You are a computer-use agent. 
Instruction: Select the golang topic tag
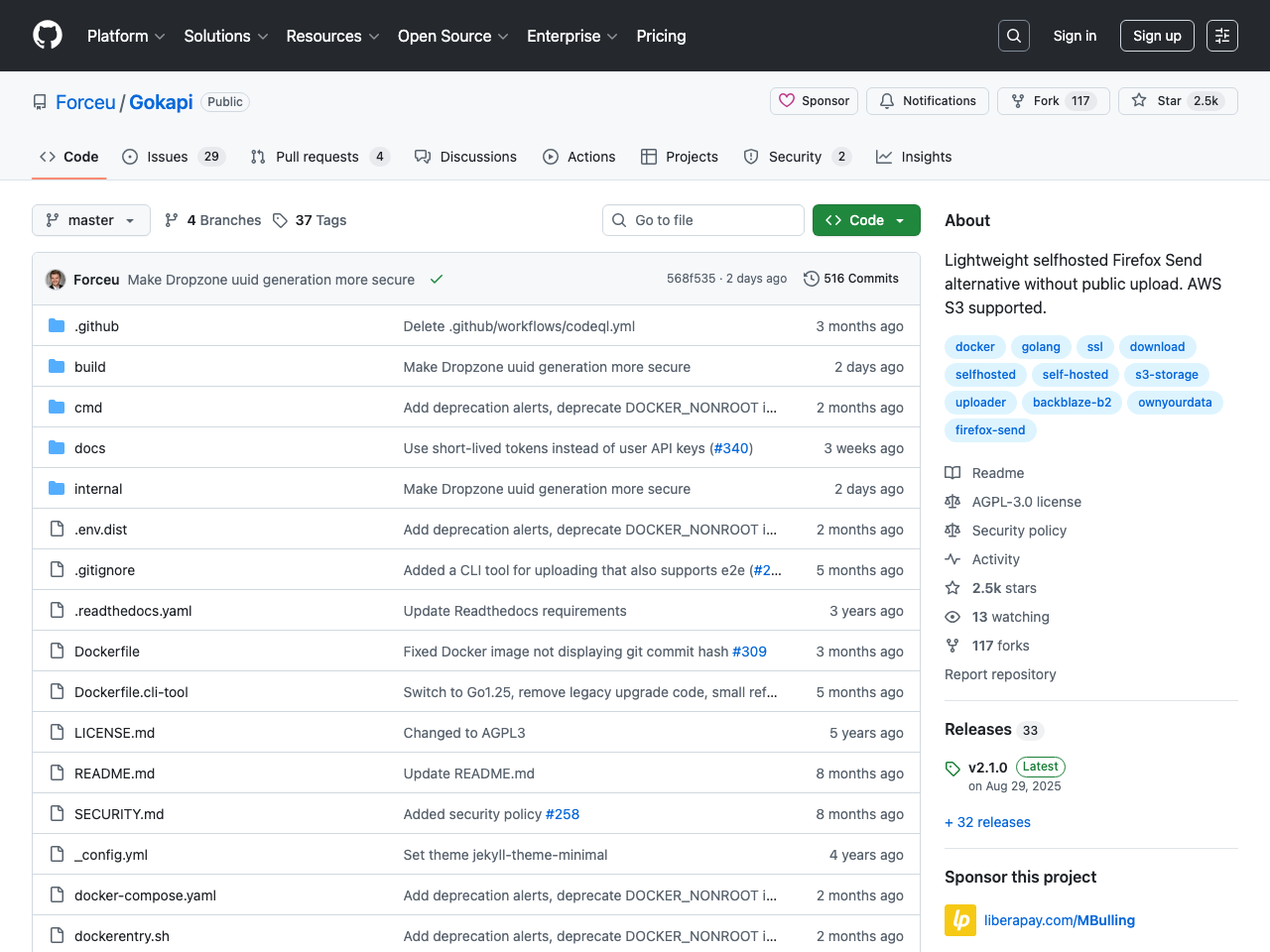tap(1040, 346)
